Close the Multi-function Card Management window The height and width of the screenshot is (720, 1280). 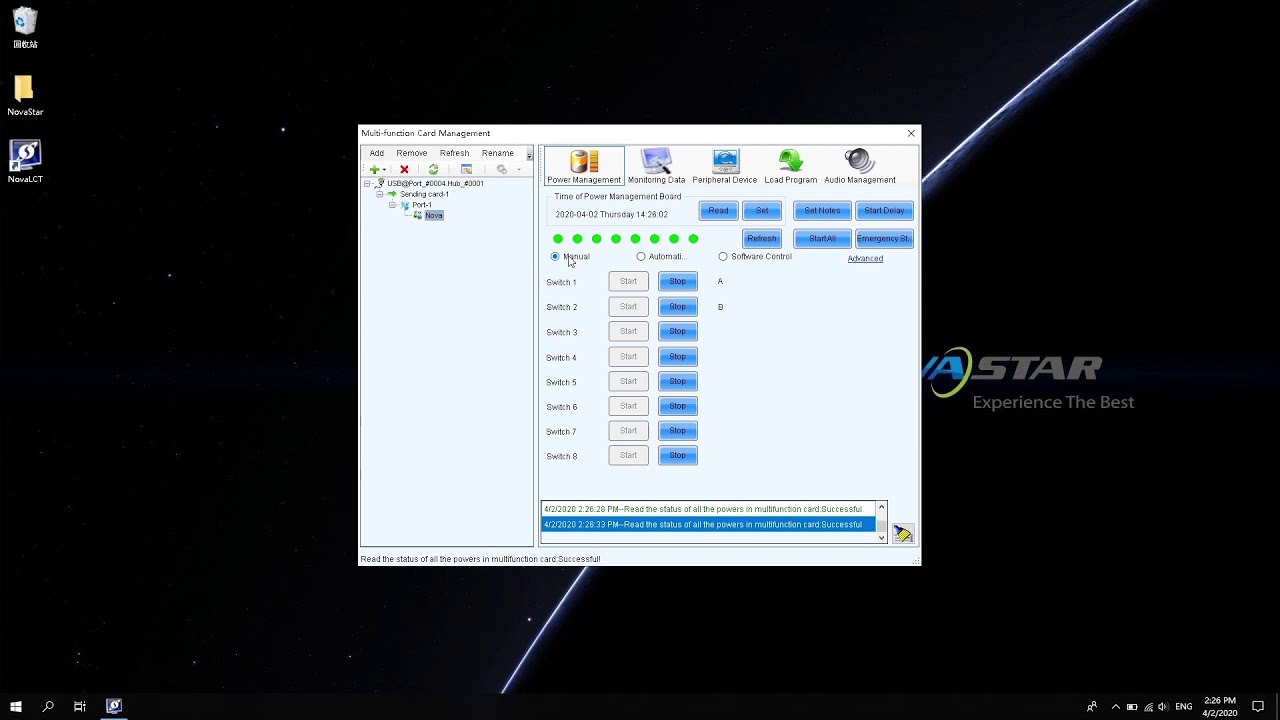pos(911,134)
